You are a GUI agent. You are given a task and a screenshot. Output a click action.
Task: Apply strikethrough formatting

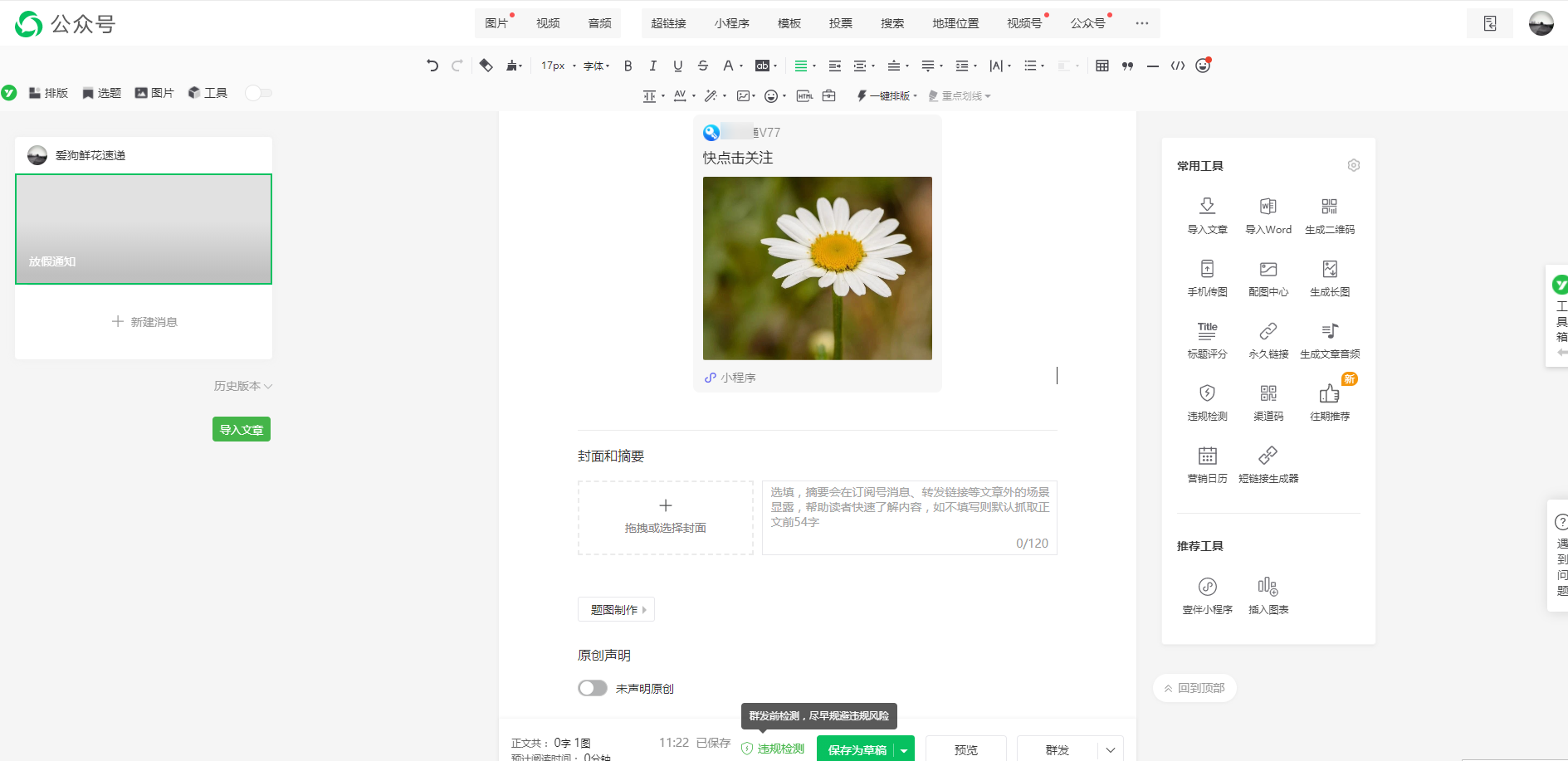(703, 66)
